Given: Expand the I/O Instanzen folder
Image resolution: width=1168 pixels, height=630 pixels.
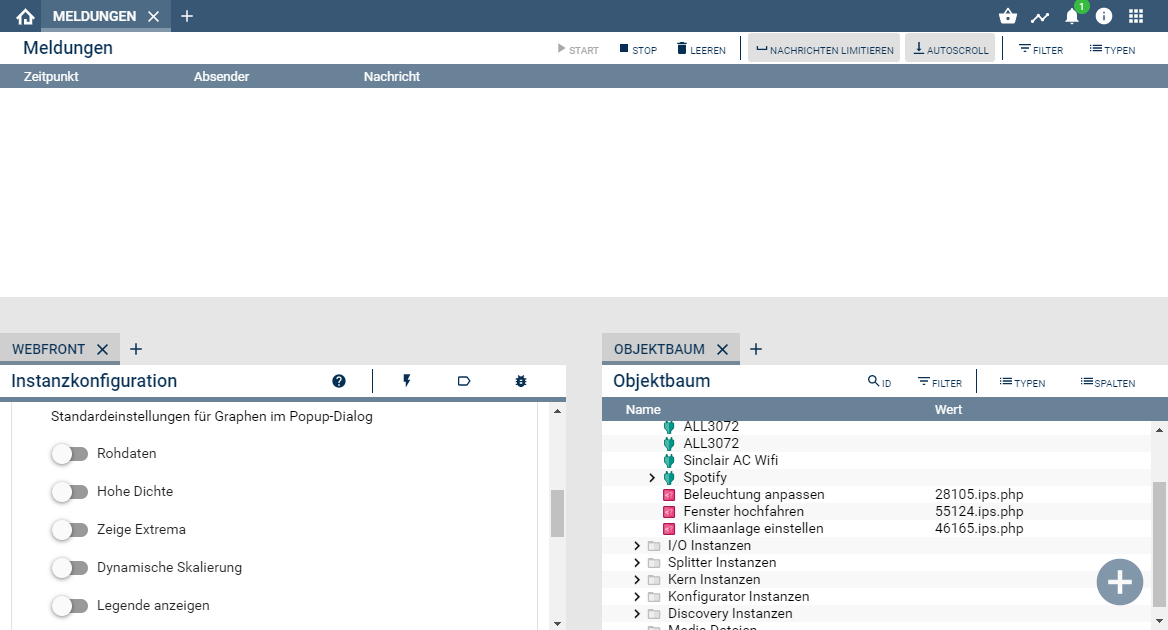Looking at the screenshot, I should (637, 546).
